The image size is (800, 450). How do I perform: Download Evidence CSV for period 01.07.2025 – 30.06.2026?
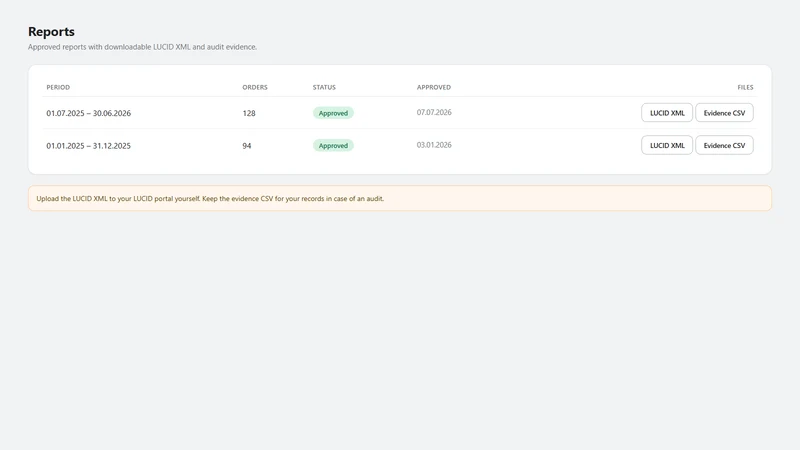pyautogui.click(x=724, y=113)
